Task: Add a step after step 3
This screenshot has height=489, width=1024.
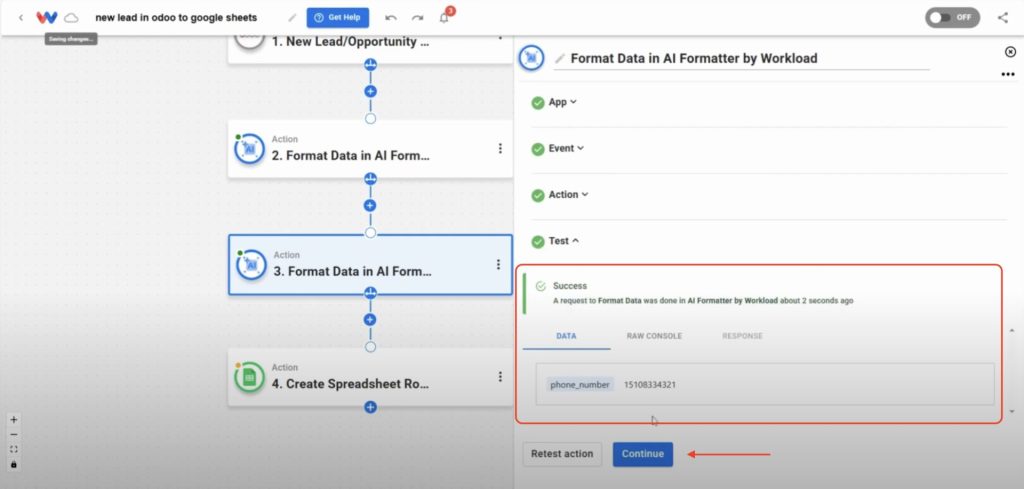Action: pyautogui.click(x=370, y=320)
